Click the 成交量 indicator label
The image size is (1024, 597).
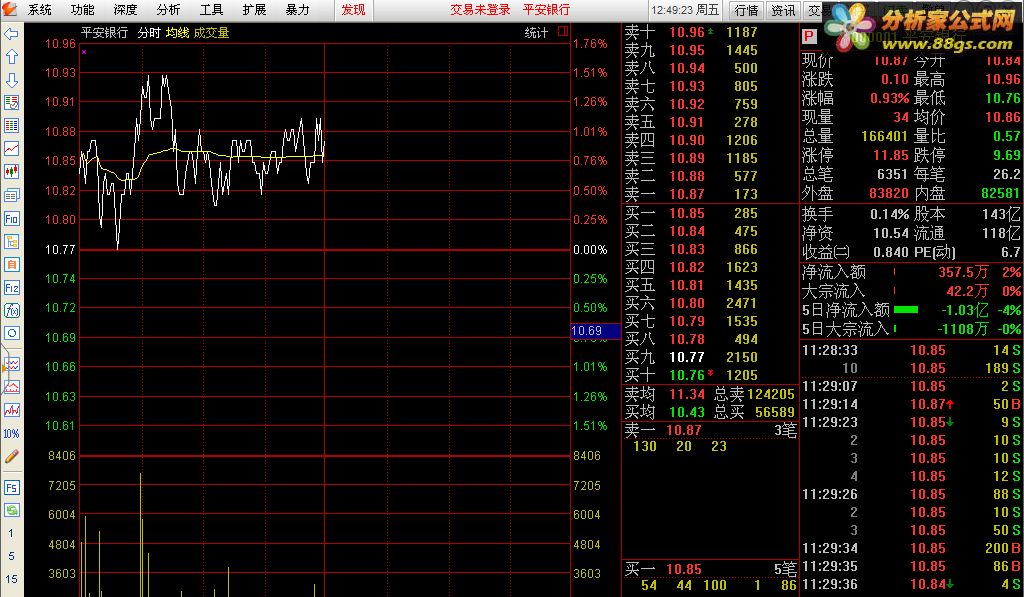point(212,33)
